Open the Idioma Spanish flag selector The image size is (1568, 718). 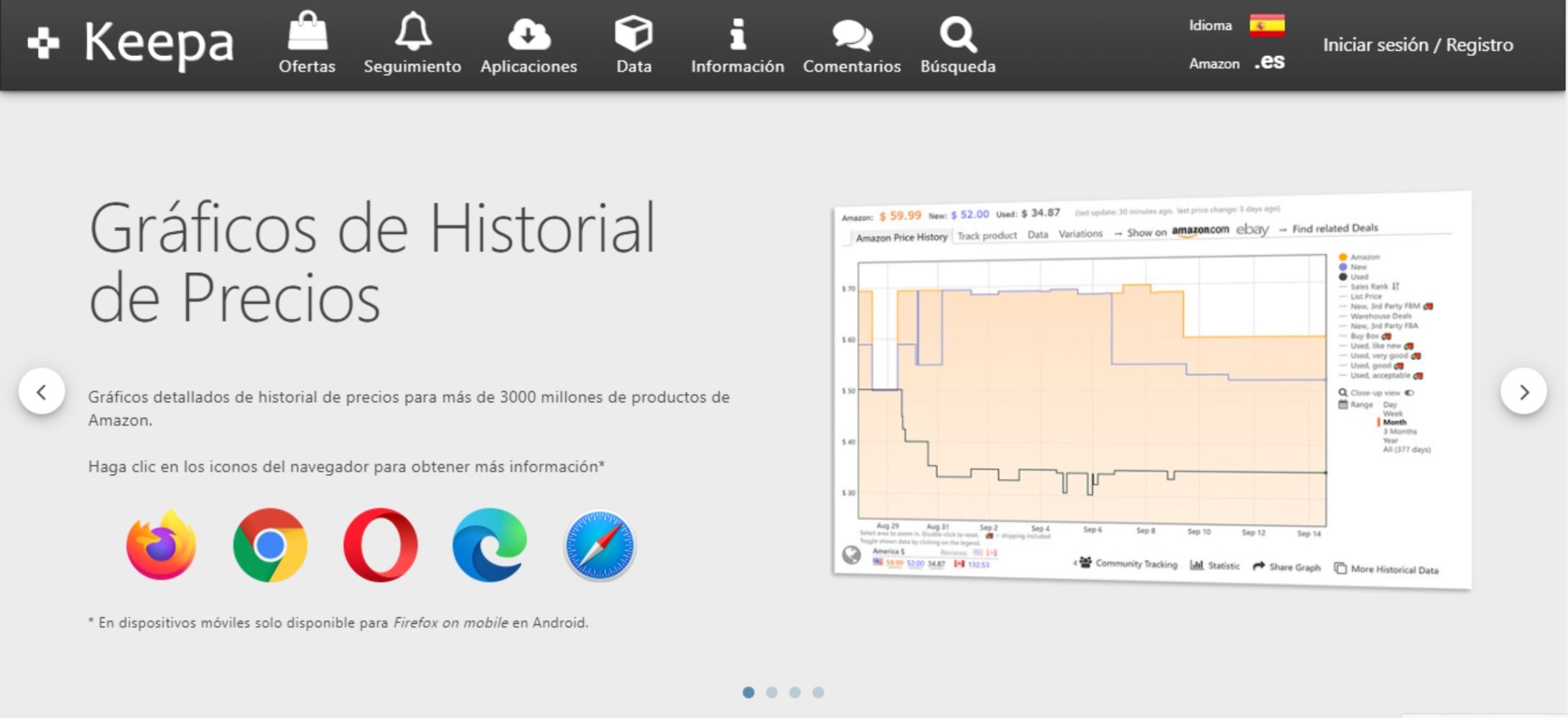(1267, 26)
